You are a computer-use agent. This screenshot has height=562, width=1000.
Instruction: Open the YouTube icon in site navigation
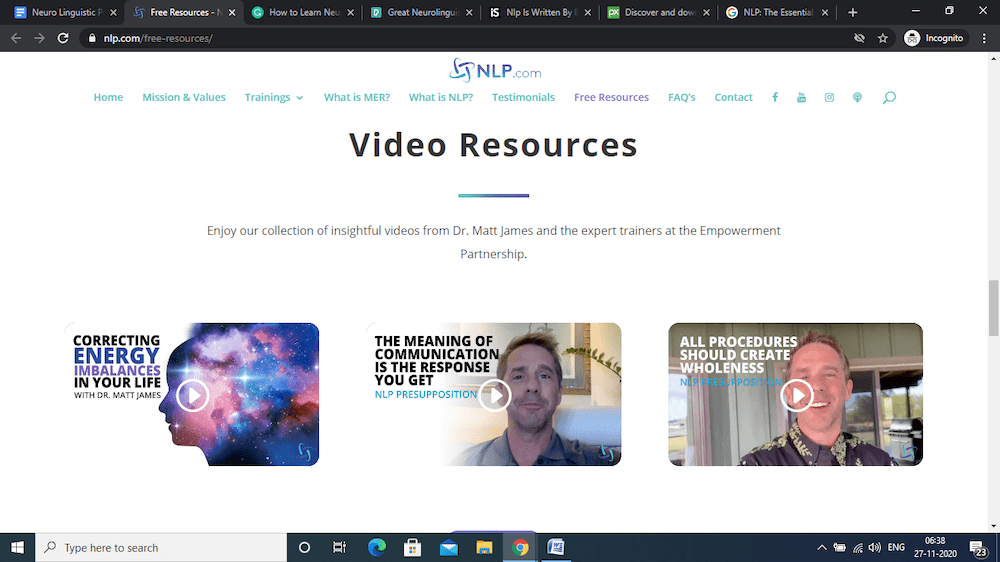(x=802, y=97)
